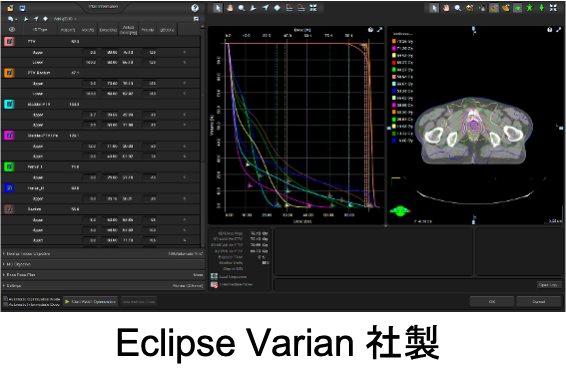The height and width of the screenshot is (389, 566).
Task: Click the Vol[cm³] column header
Action: coord(68,30)
